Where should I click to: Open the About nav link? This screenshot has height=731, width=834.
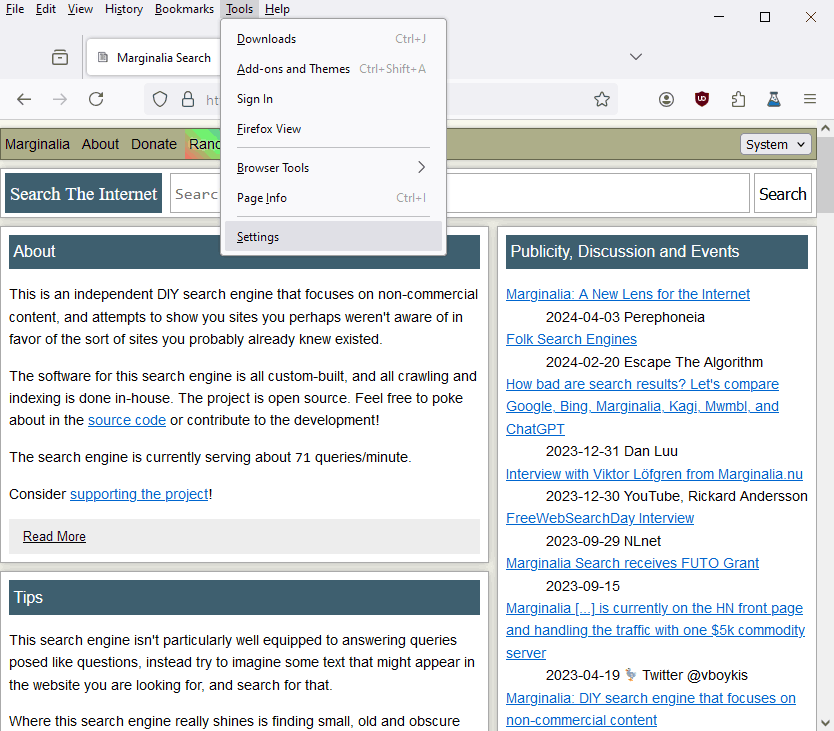click(100, 144)
